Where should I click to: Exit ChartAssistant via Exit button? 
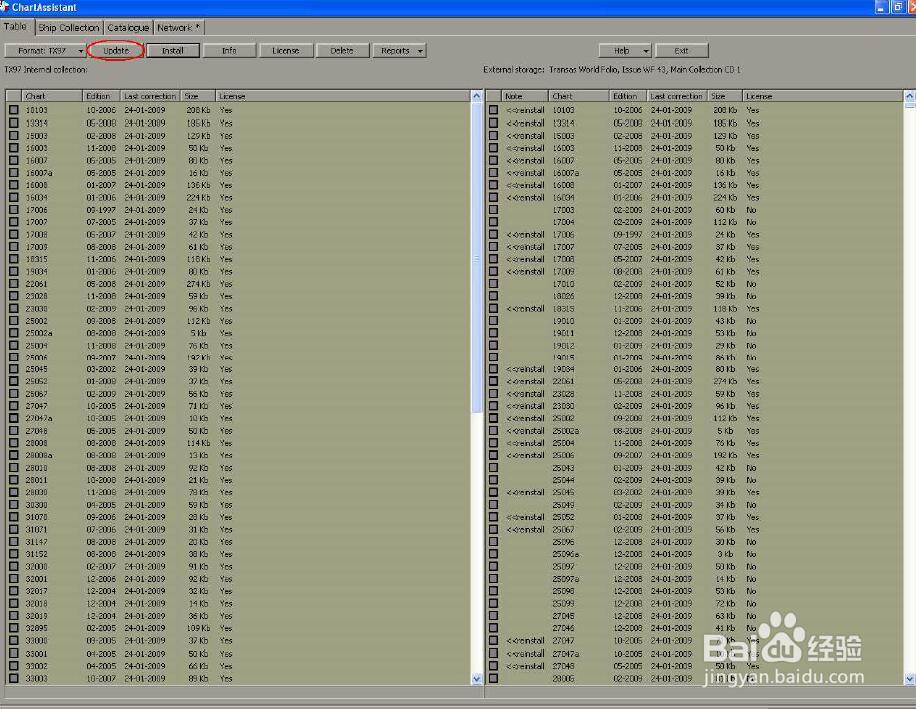click(x=682, y=51)
